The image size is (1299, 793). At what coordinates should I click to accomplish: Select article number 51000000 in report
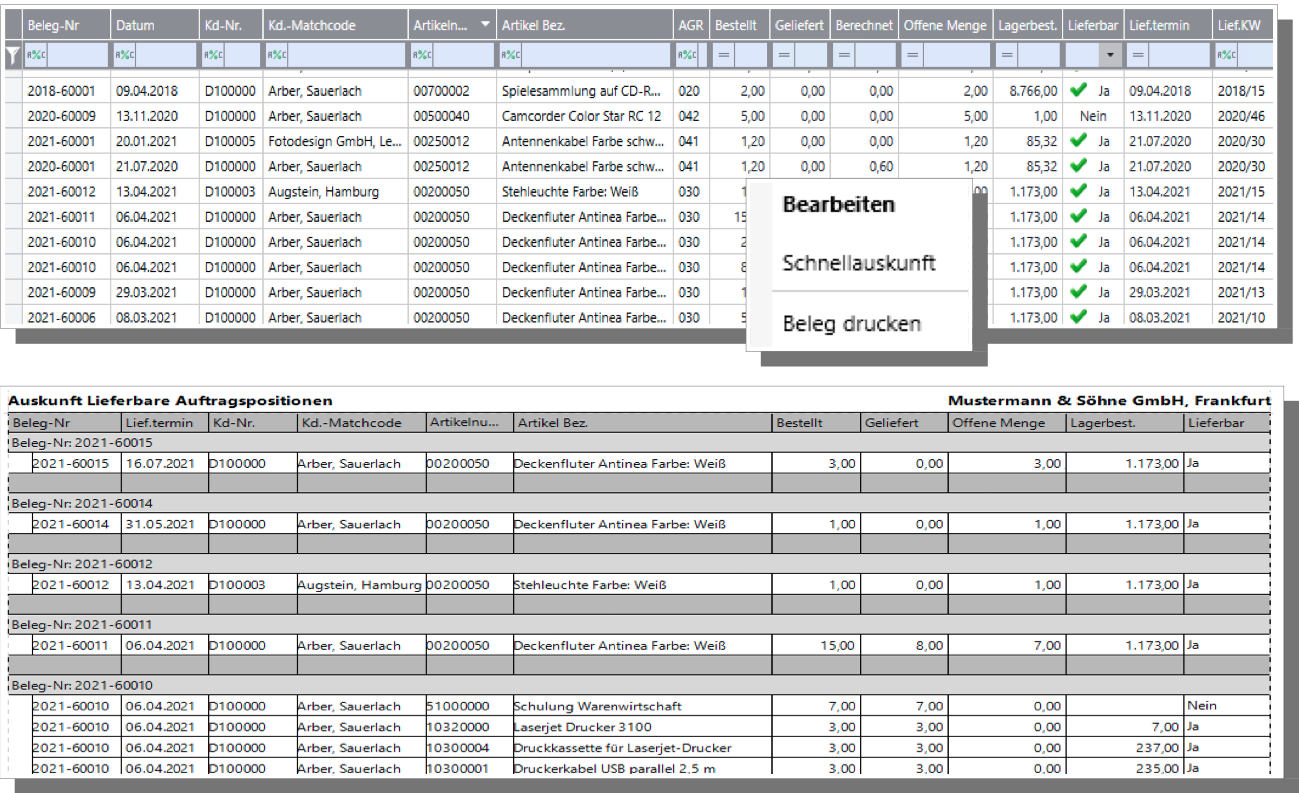point(458,706)
